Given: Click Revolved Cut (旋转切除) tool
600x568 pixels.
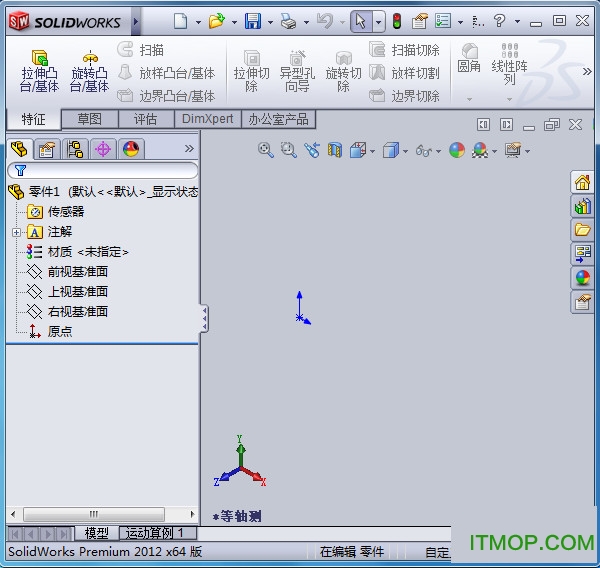Looking at the screenshot, I should pos(343,71).
